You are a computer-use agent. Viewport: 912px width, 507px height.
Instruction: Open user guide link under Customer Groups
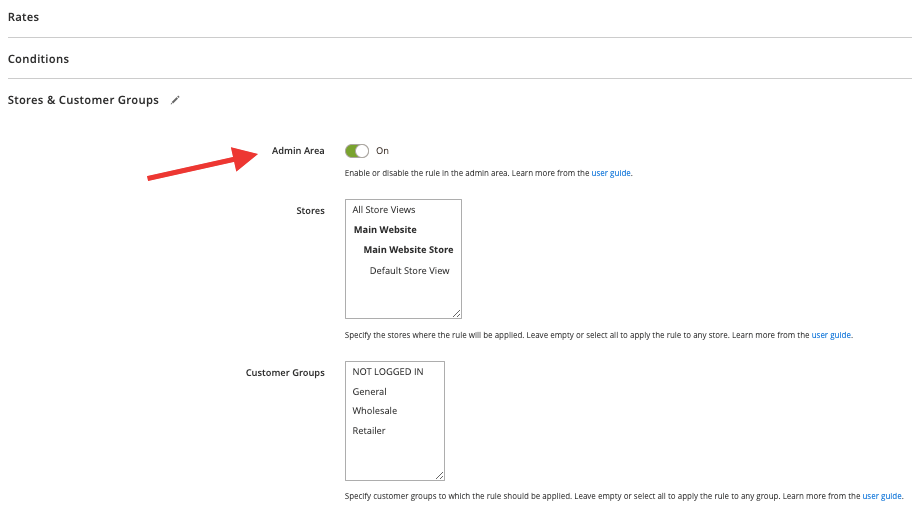pyautogui.click(x=882, y=496)
